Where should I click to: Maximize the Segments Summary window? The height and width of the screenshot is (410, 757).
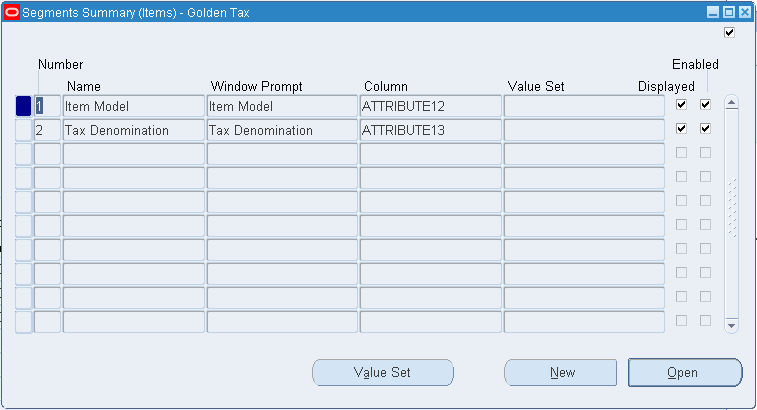[729, 13]
